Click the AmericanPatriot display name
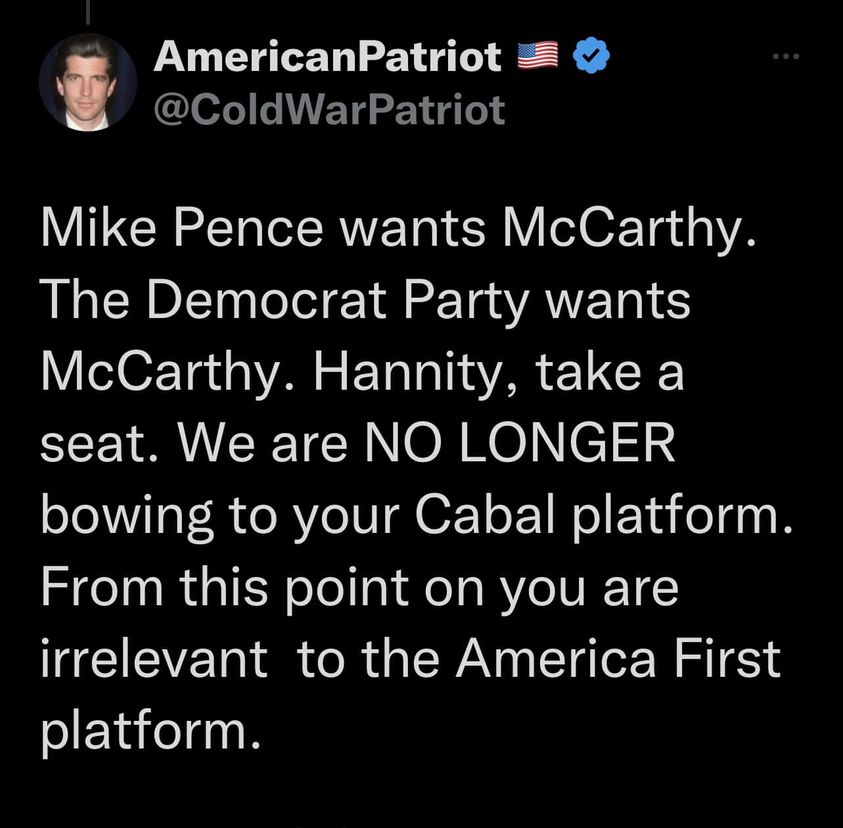This screenshot has height=828, width=843. coord(328,59)
